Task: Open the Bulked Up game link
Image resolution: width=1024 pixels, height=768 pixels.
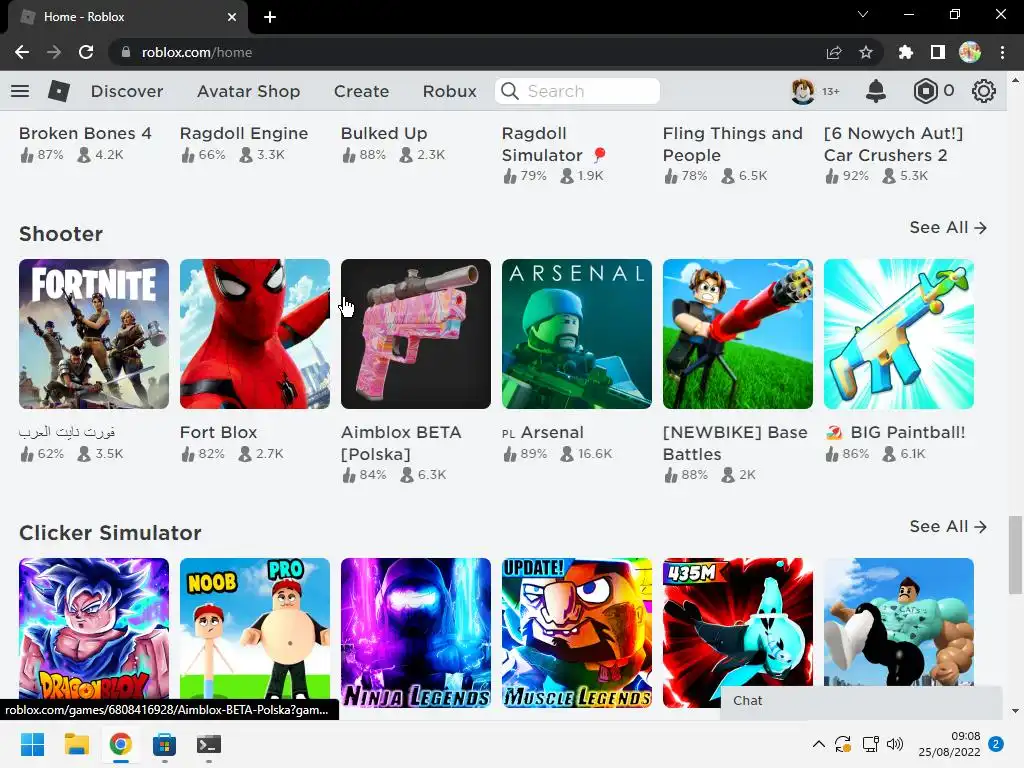Action: pos(384,133)
